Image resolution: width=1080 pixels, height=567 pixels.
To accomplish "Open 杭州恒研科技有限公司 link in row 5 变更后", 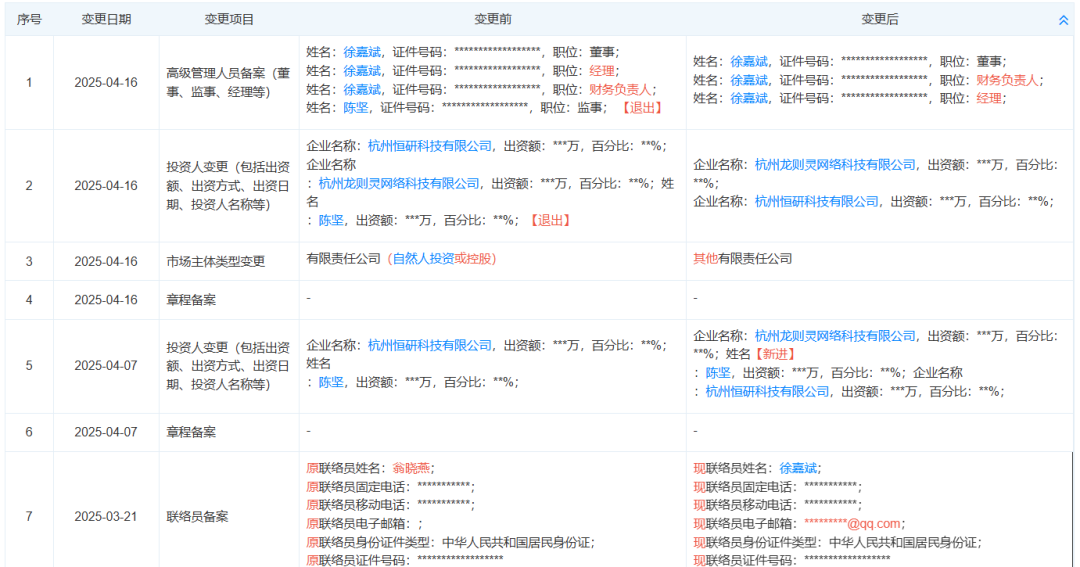I will pos(767,392).
